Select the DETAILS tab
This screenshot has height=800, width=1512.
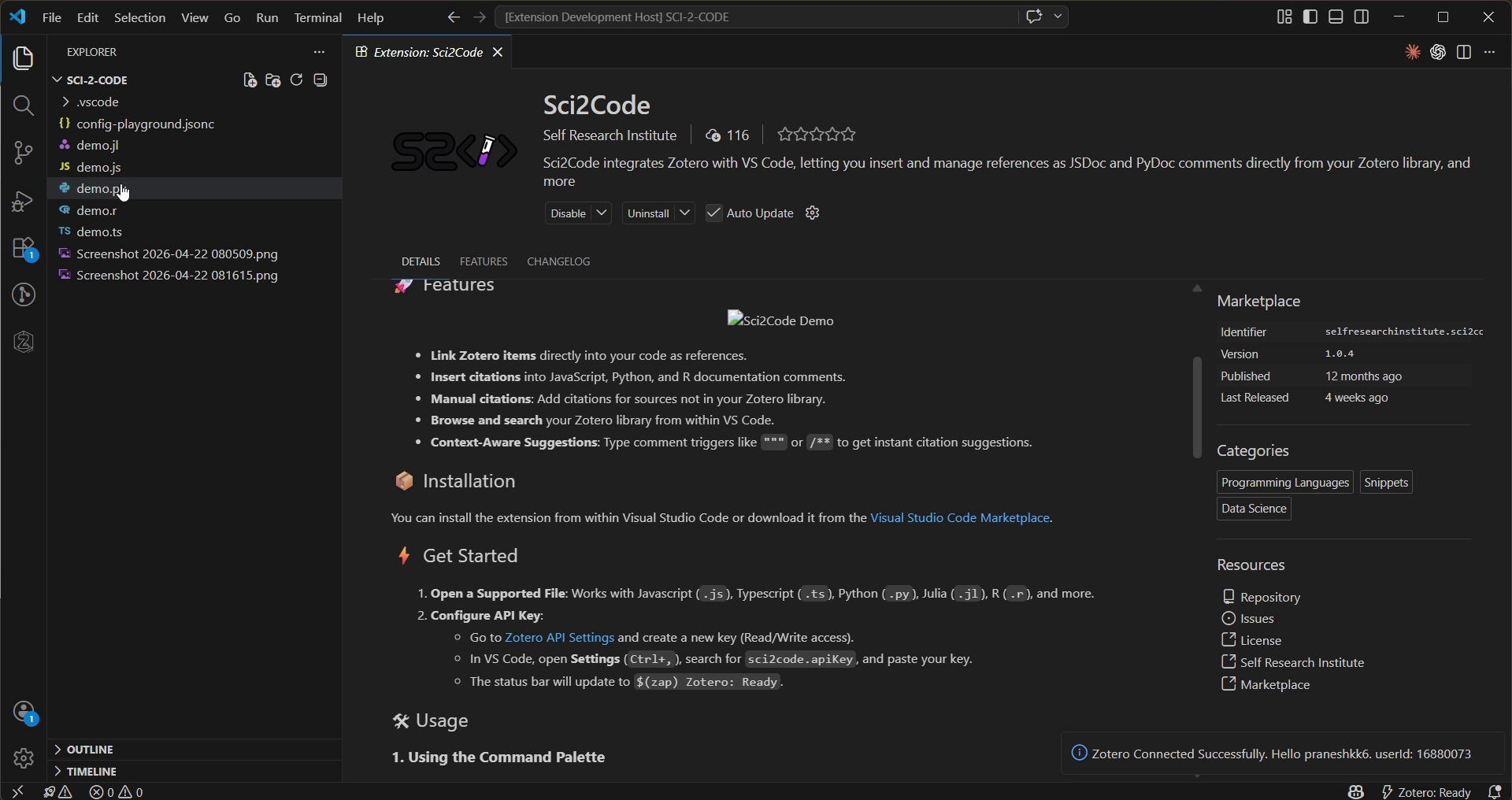[x=421, y=261]
